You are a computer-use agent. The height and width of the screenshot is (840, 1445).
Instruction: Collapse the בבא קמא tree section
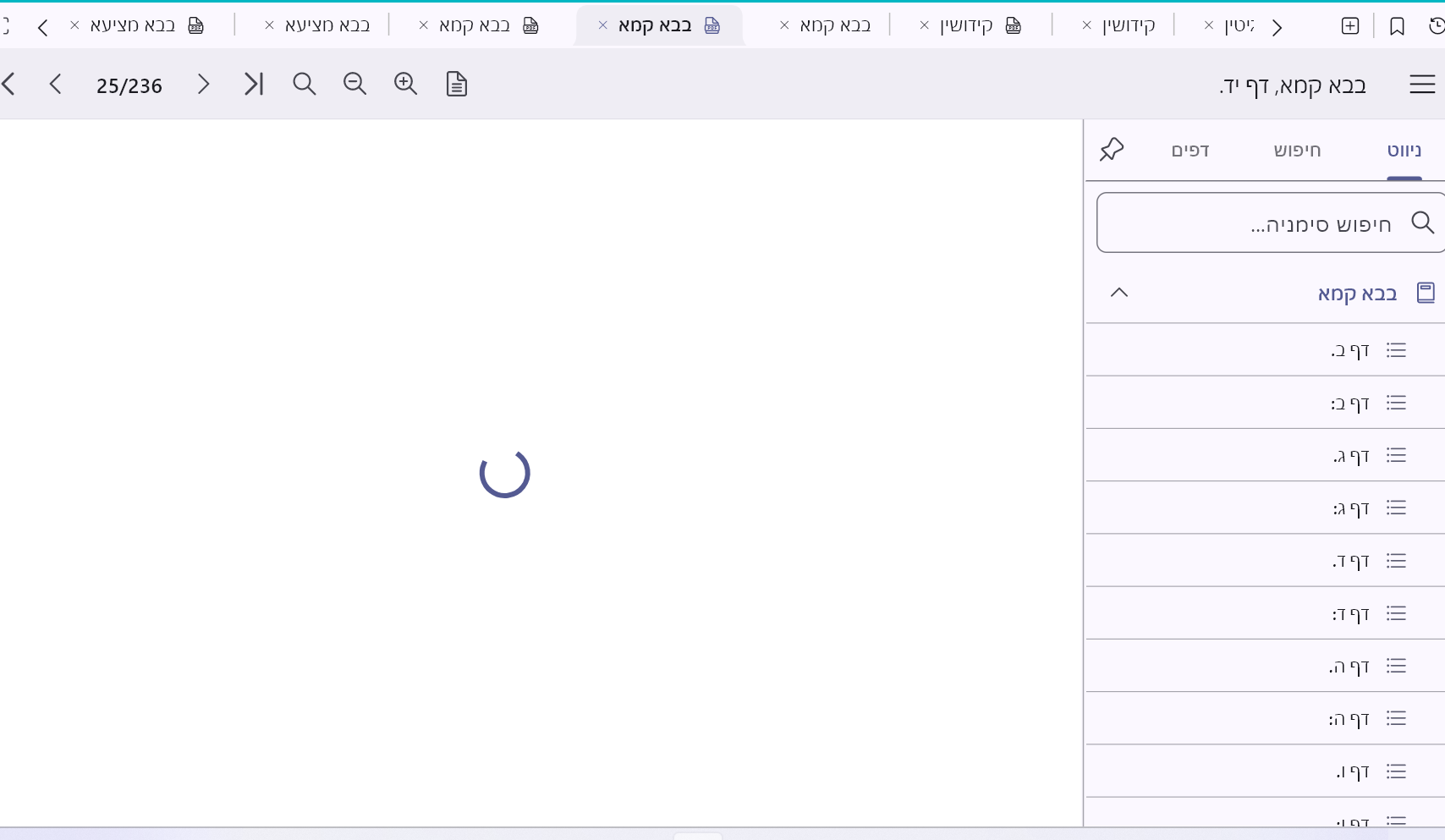pos(1118,293)
